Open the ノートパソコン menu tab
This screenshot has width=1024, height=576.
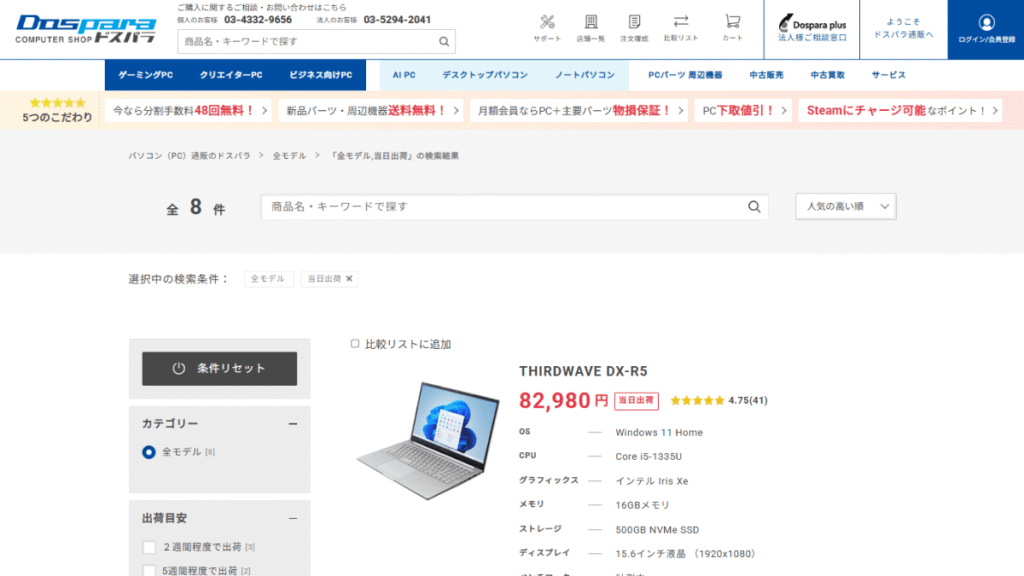click(584, 75)
